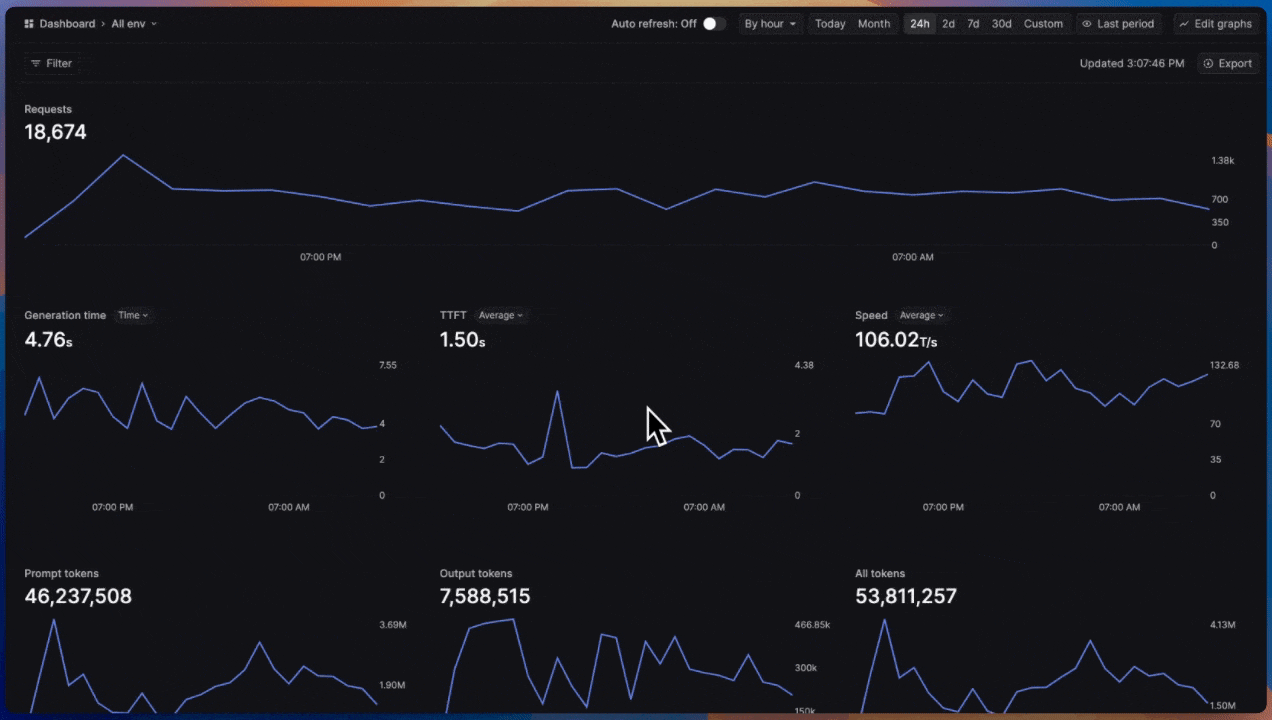Viewport: 1272px width, 720px height.
Task: Click the eye icon in Last period
Action: point(1087,24)
